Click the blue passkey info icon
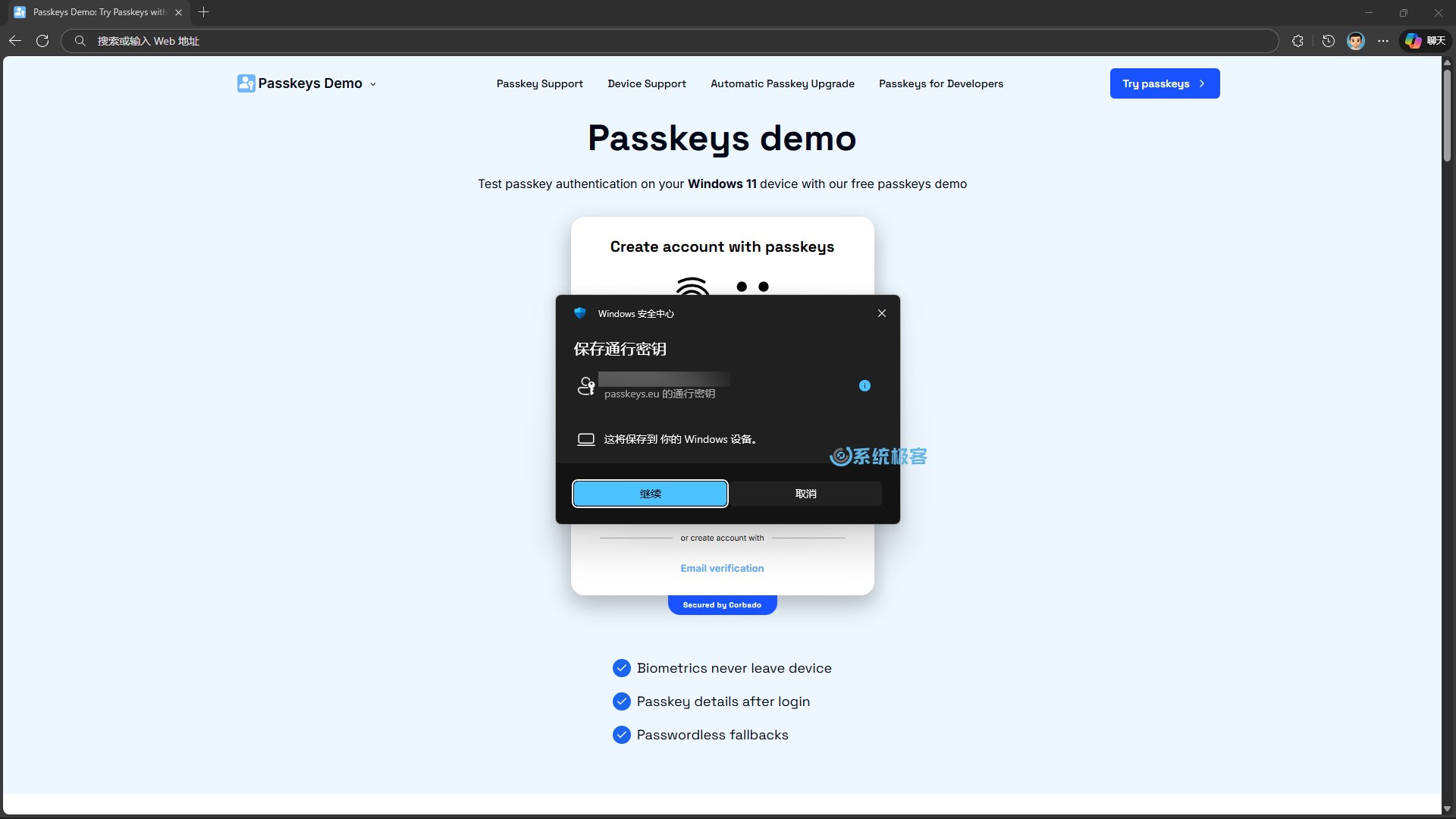Image resolution: width=1456 pixels, height=819 pixels. pos(864,386)
